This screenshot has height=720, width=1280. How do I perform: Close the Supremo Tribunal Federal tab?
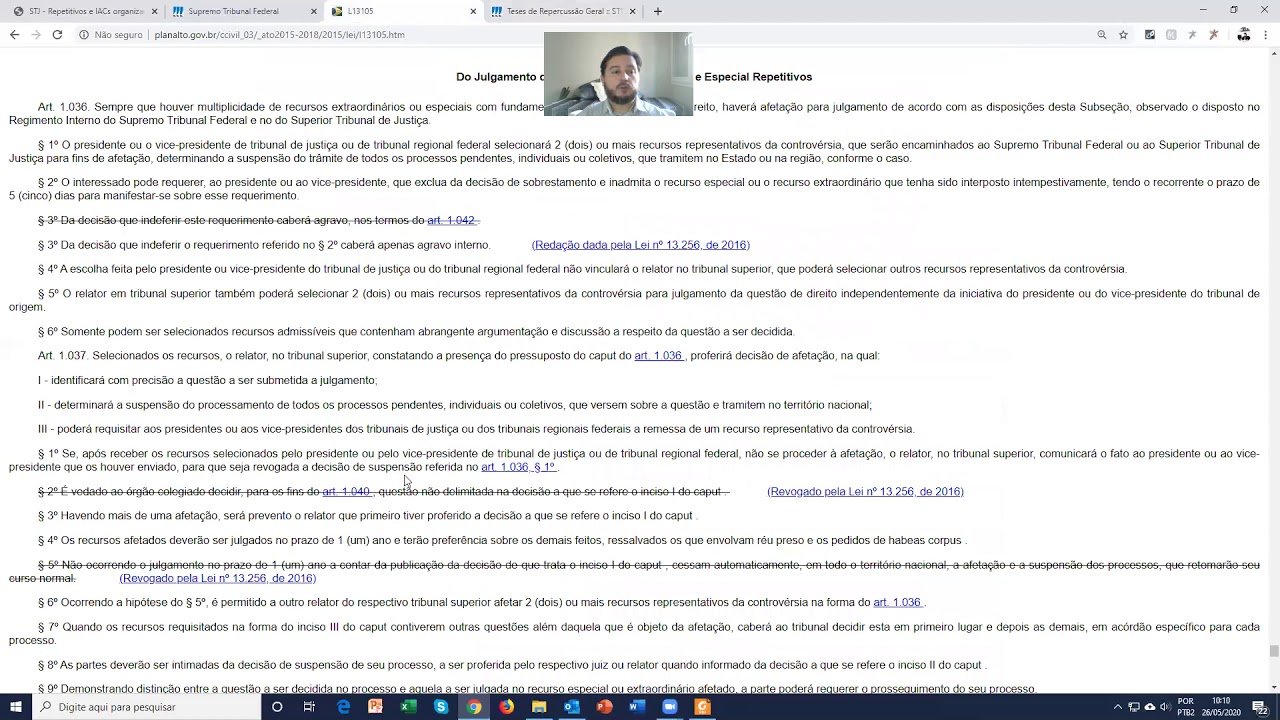tap(313, 11)
